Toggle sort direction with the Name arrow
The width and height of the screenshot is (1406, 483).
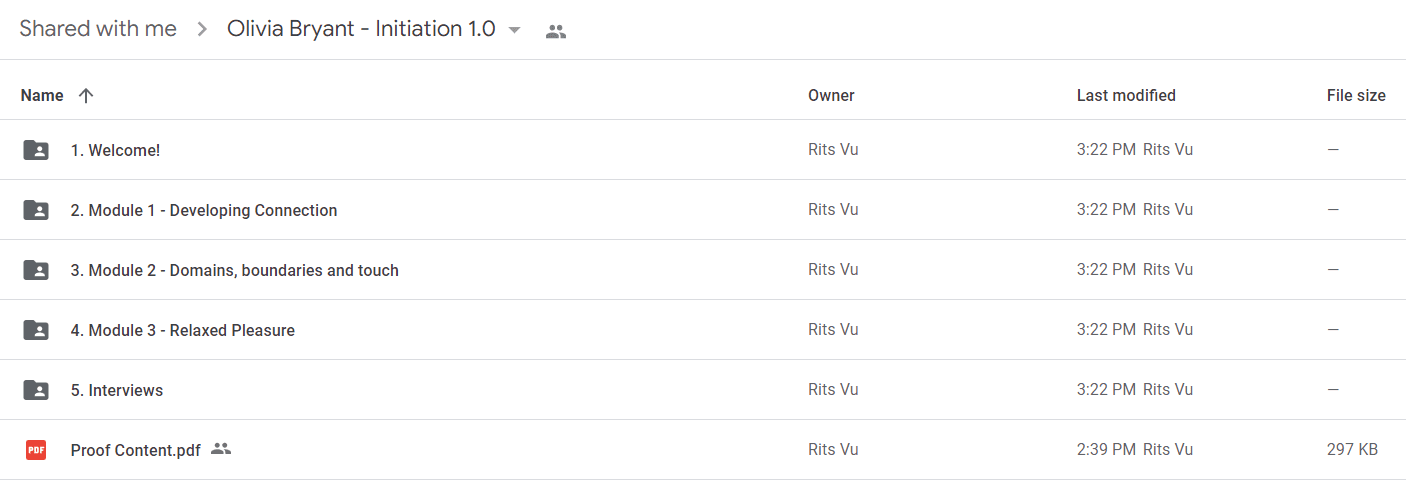pos(86,96)
